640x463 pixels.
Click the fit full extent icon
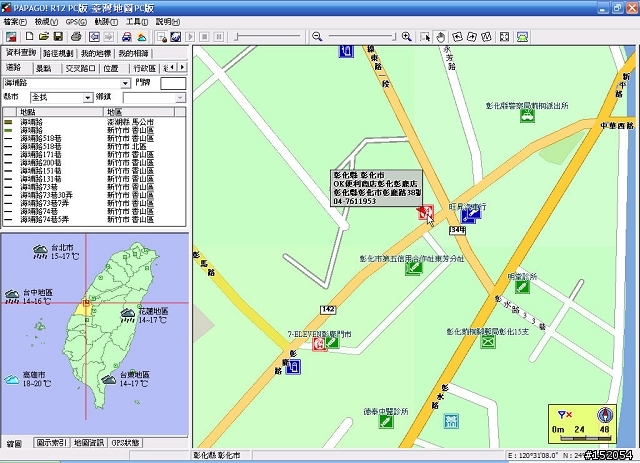tap(504, 37)
